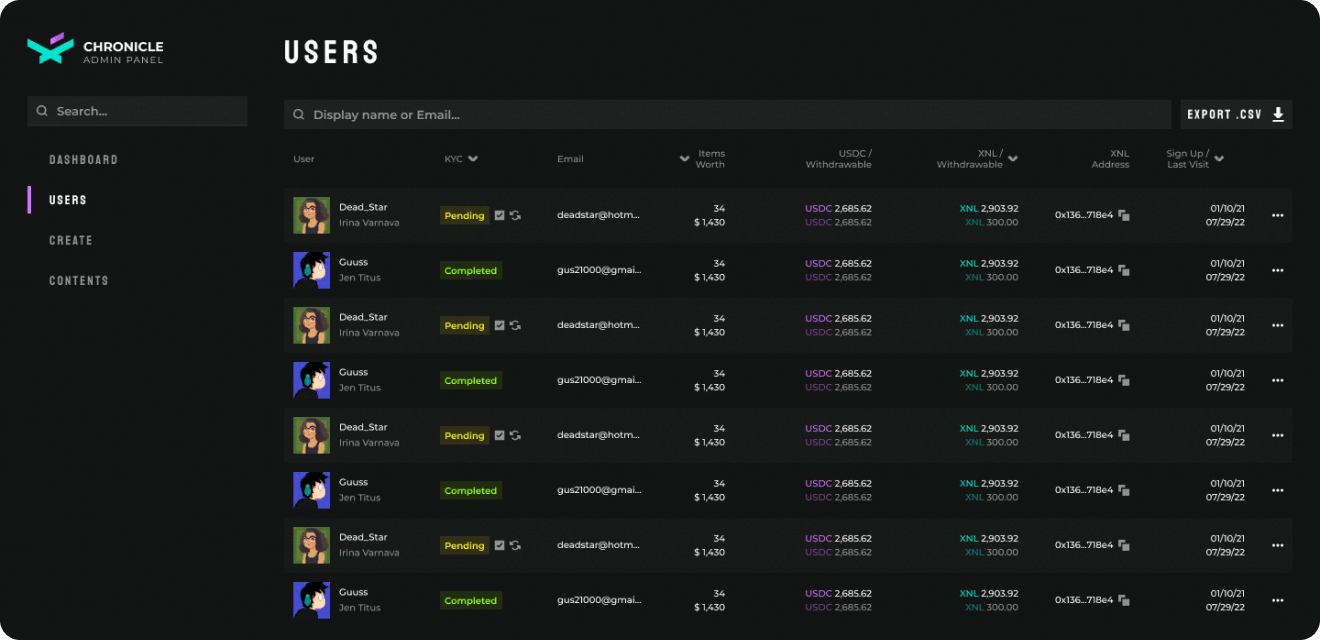This screenshot has height=640, width=1320.
Task: Click the Completed KYC badge in the second row
Action: click(471, 271)
